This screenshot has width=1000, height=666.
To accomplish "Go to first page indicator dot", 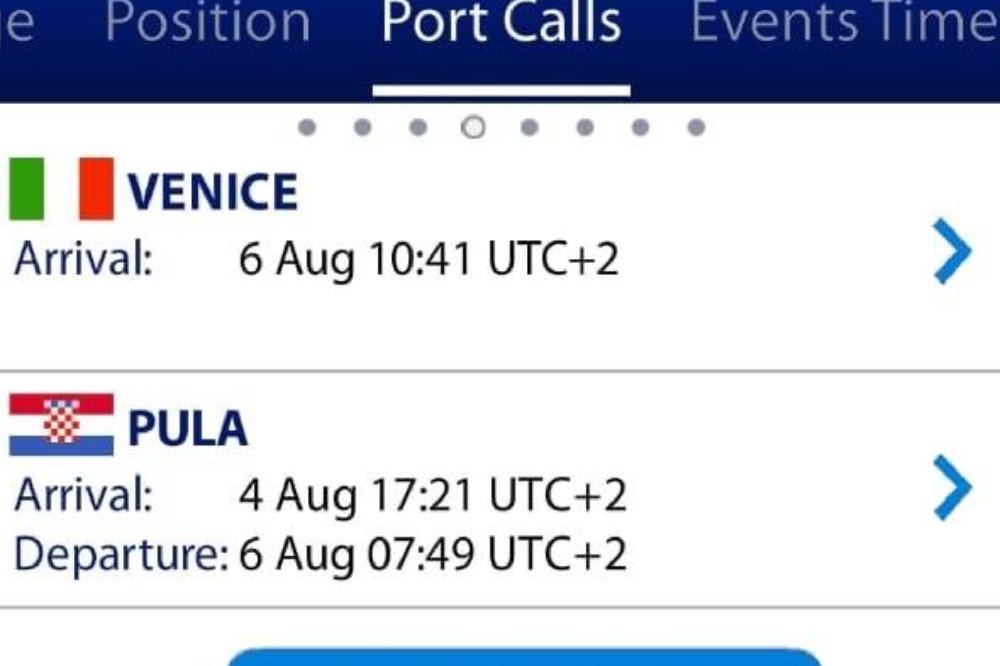I will 307,128.
